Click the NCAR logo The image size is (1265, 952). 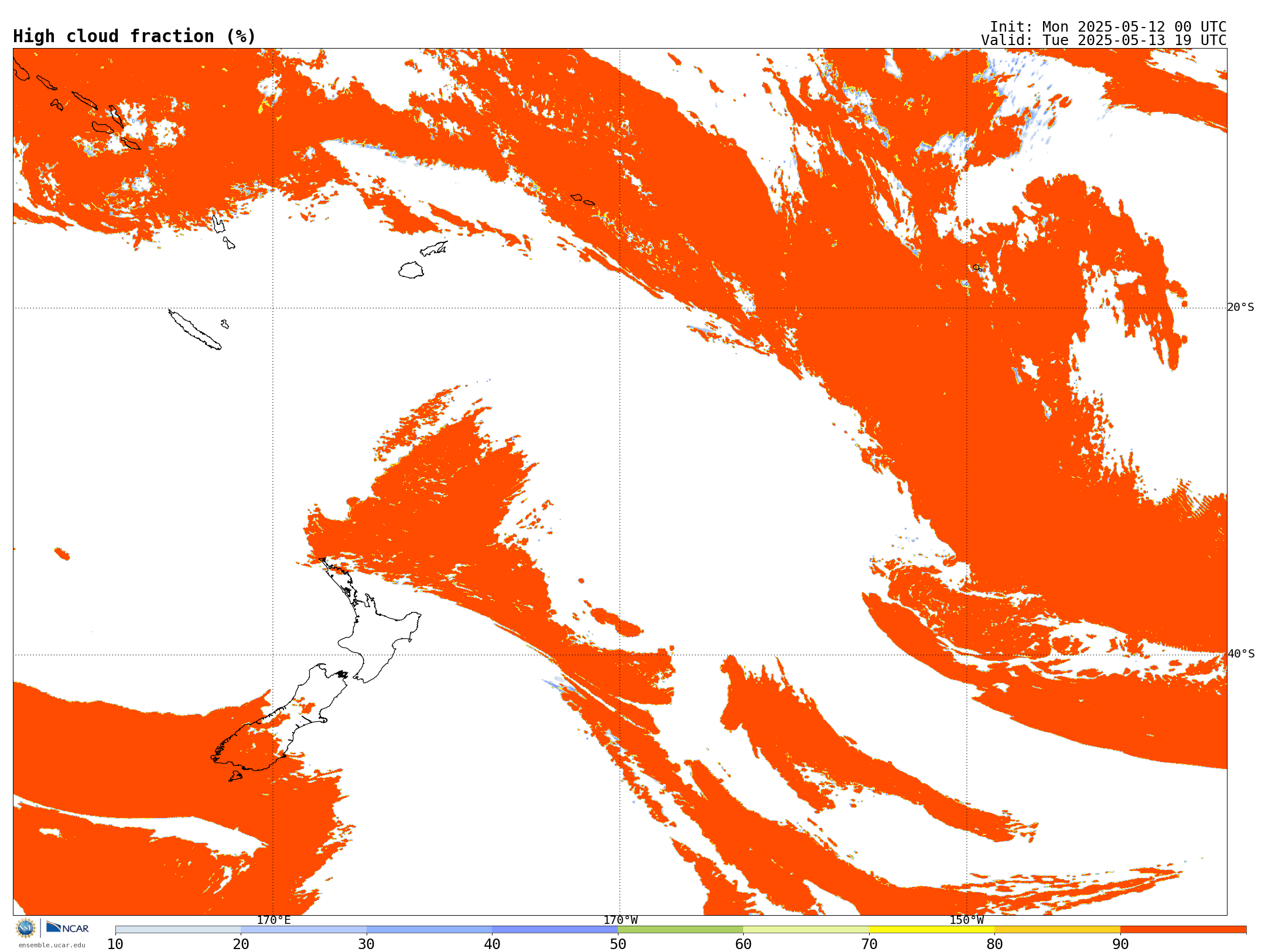pyautogui.click(x=67, y=927)
